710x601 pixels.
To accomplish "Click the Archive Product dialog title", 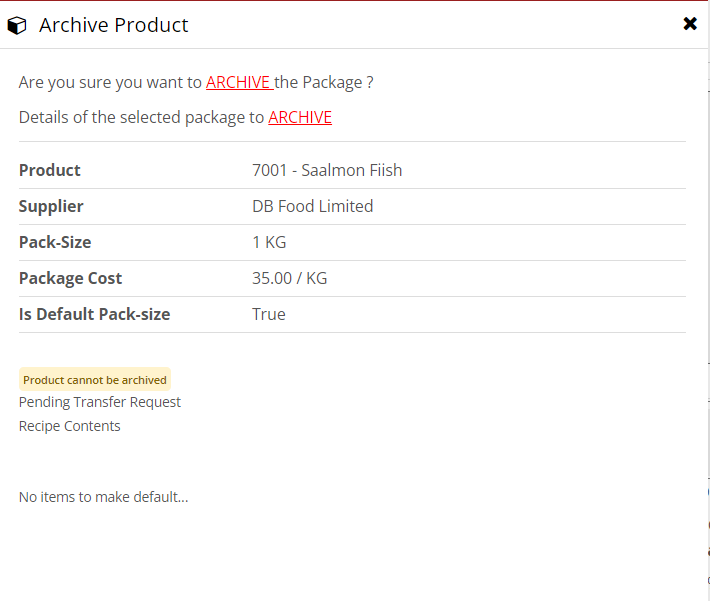I will coord(114,26).
